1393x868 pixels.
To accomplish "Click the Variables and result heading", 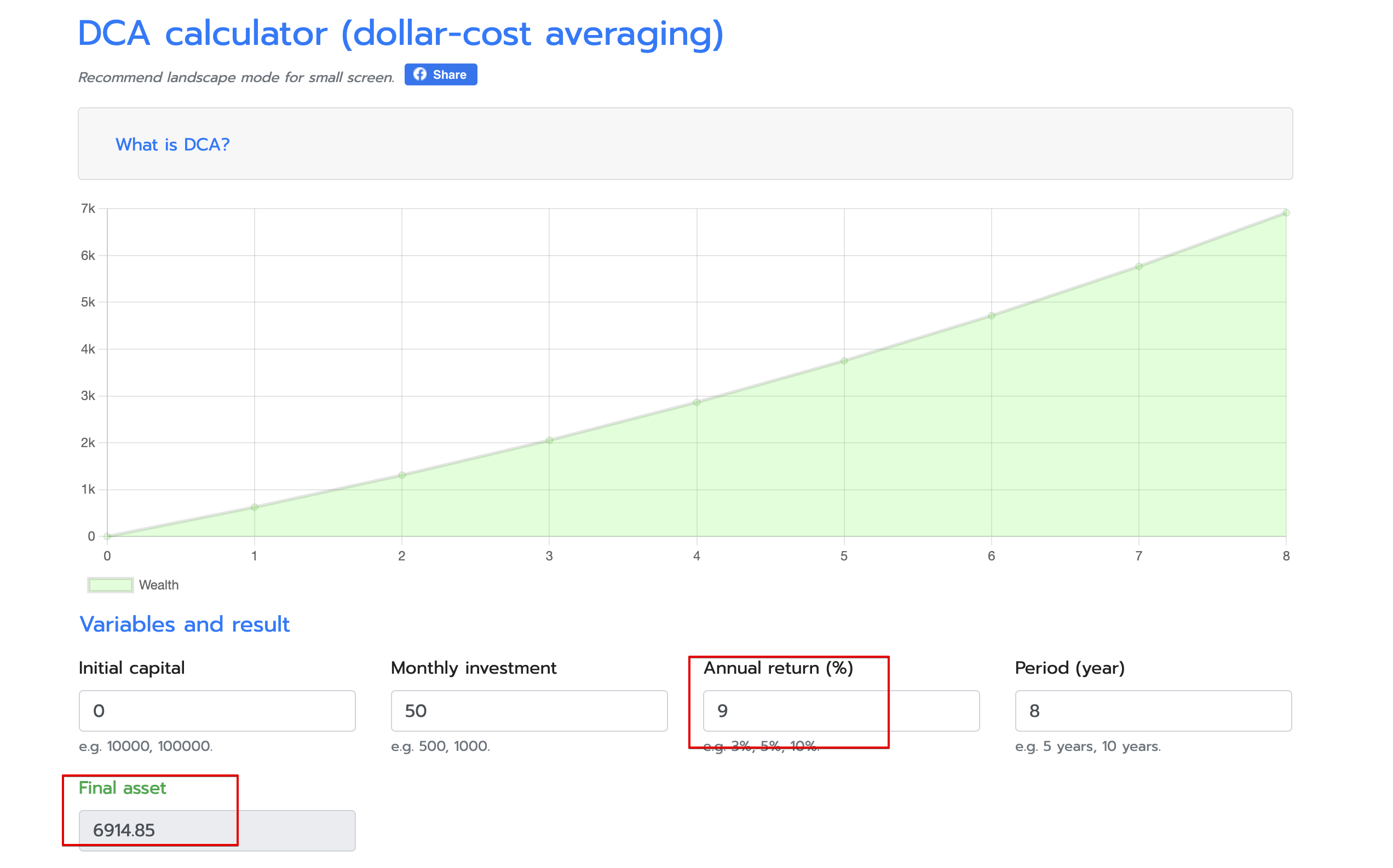I will [185, 624].
